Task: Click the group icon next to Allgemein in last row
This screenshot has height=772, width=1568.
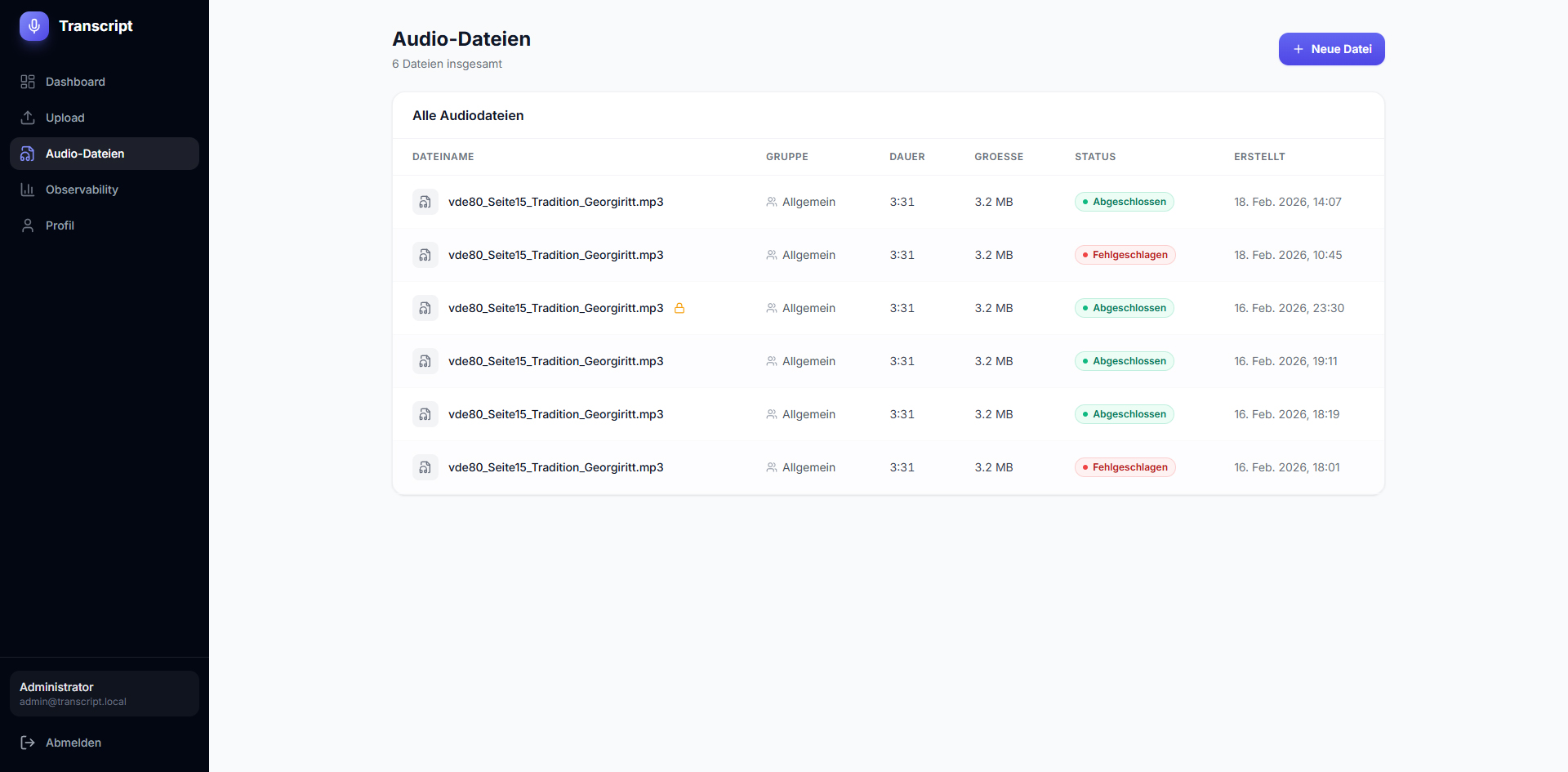Action: click(x=772, y=467)
